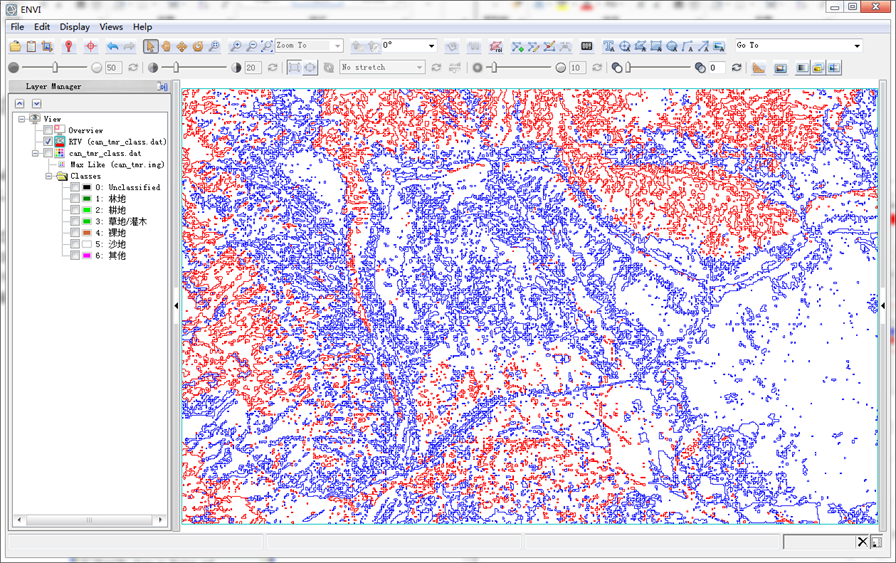This screenshot has width=896, height=563.
Task: Enable the Overview layer checkbox
Action: point(48,130)
